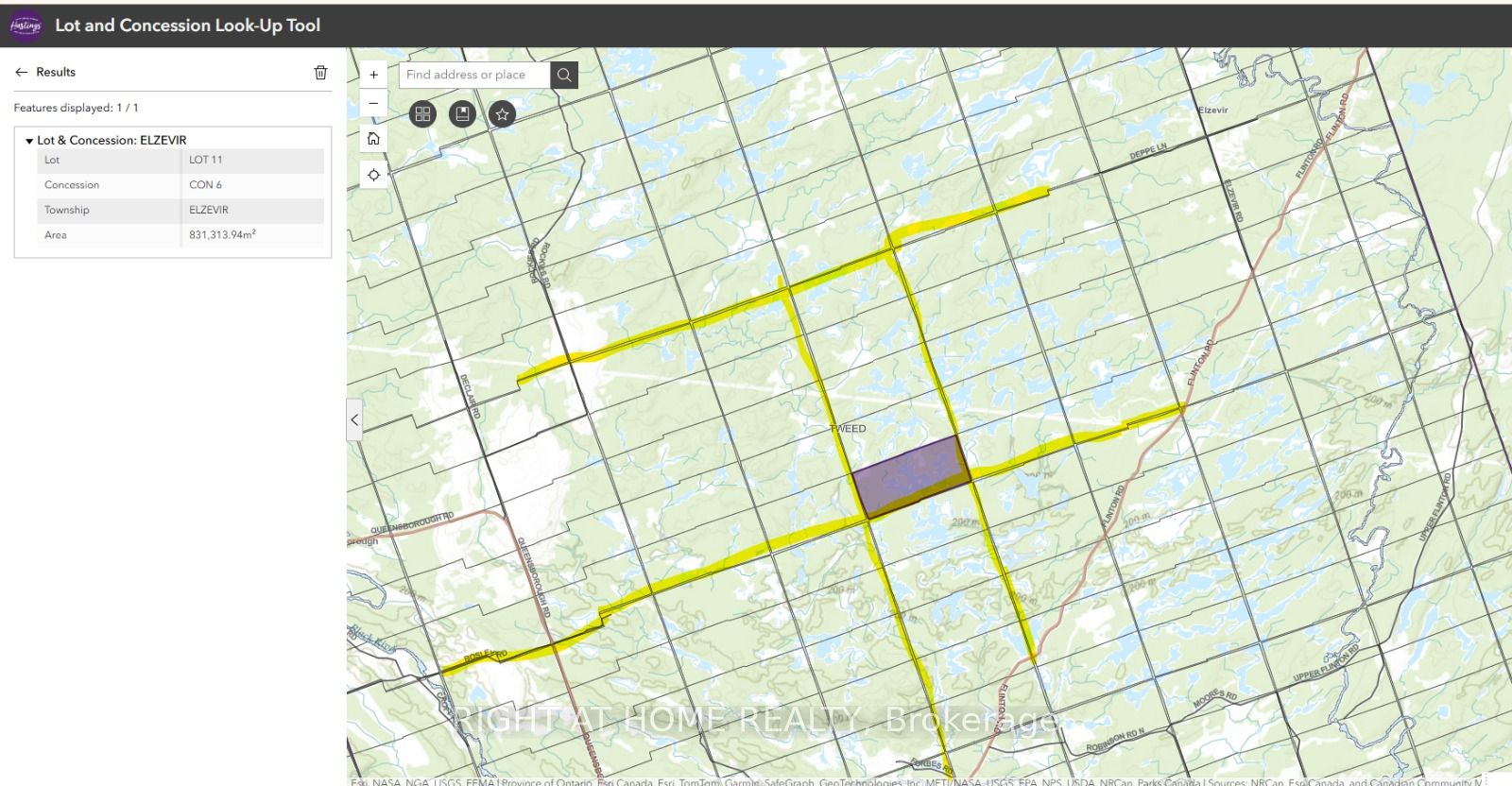Find my location on the map
The width and height of the screenshot is (1512, 786).
coord(374,175)
